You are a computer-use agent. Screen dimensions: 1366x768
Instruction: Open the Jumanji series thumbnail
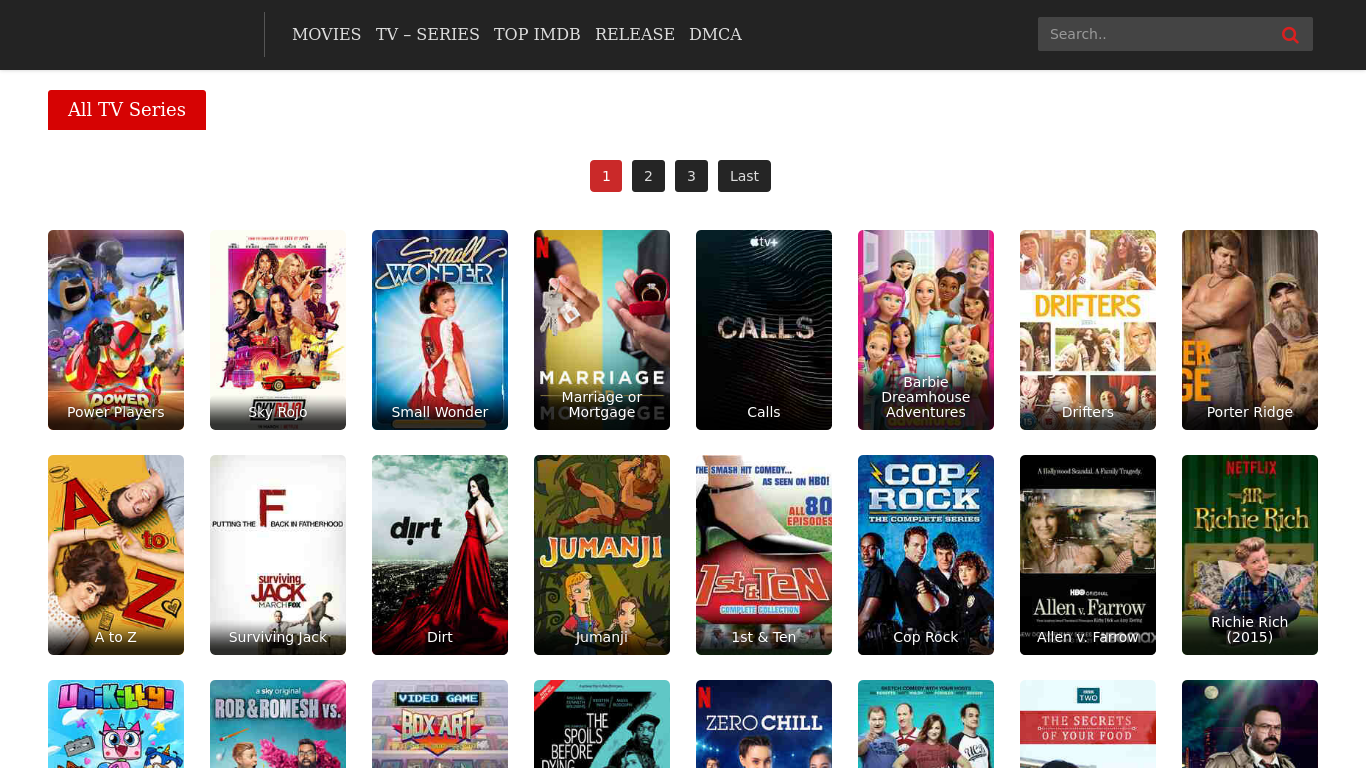602,555
